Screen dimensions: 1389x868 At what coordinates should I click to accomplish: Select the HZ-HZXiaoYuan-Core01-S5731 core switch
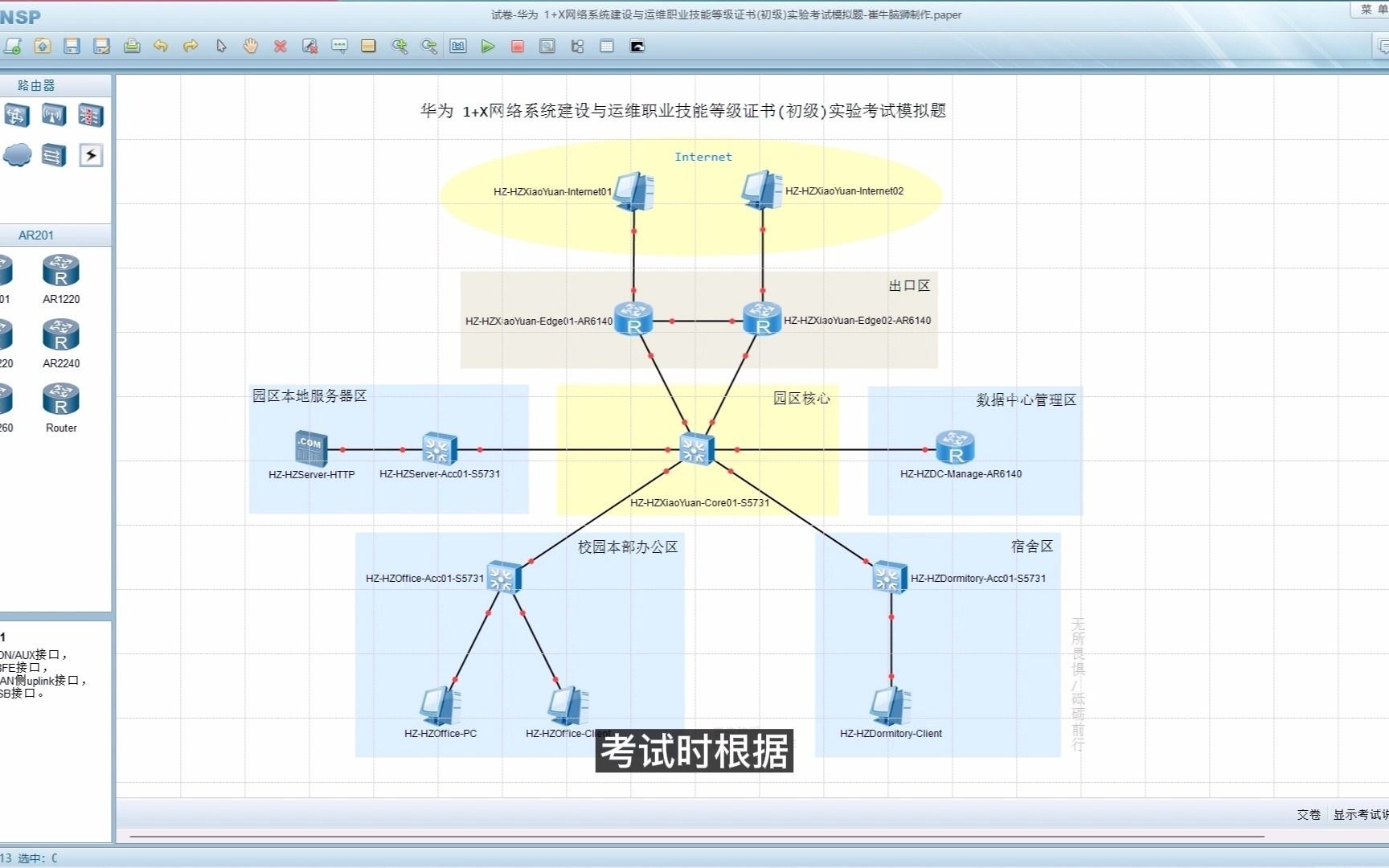tap(696, 448)
